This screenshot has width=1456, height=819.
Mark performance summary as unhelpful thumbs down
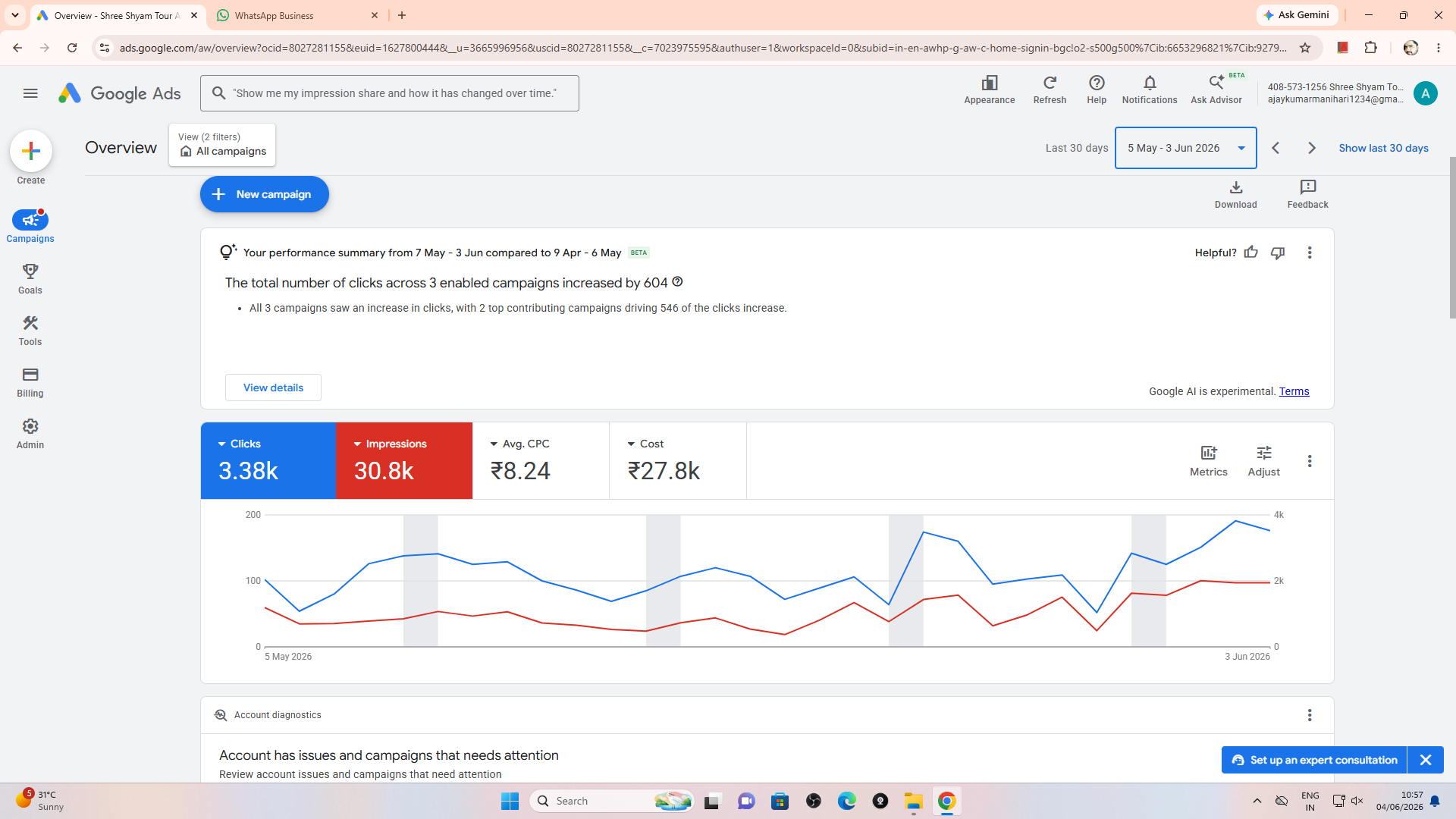(x=1278, y=253)
